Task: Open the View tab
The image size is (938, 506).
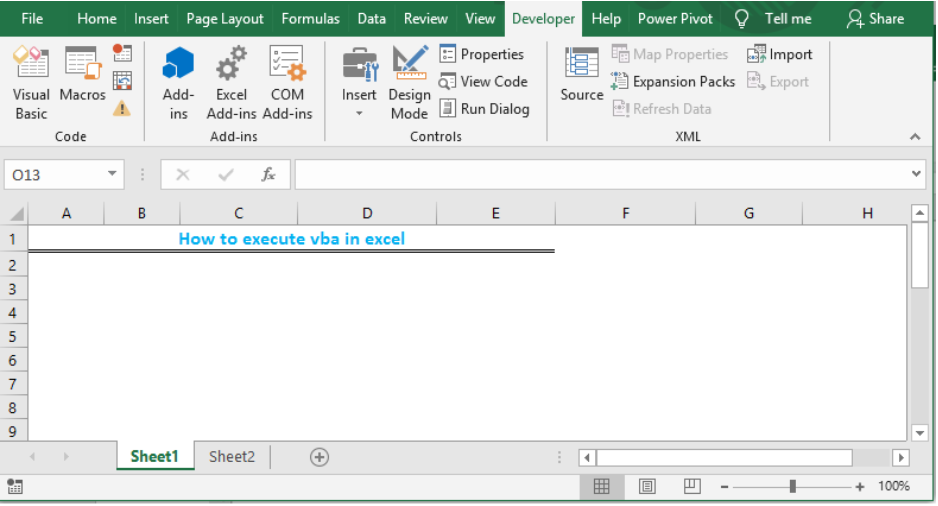Action: click(480, 19)
